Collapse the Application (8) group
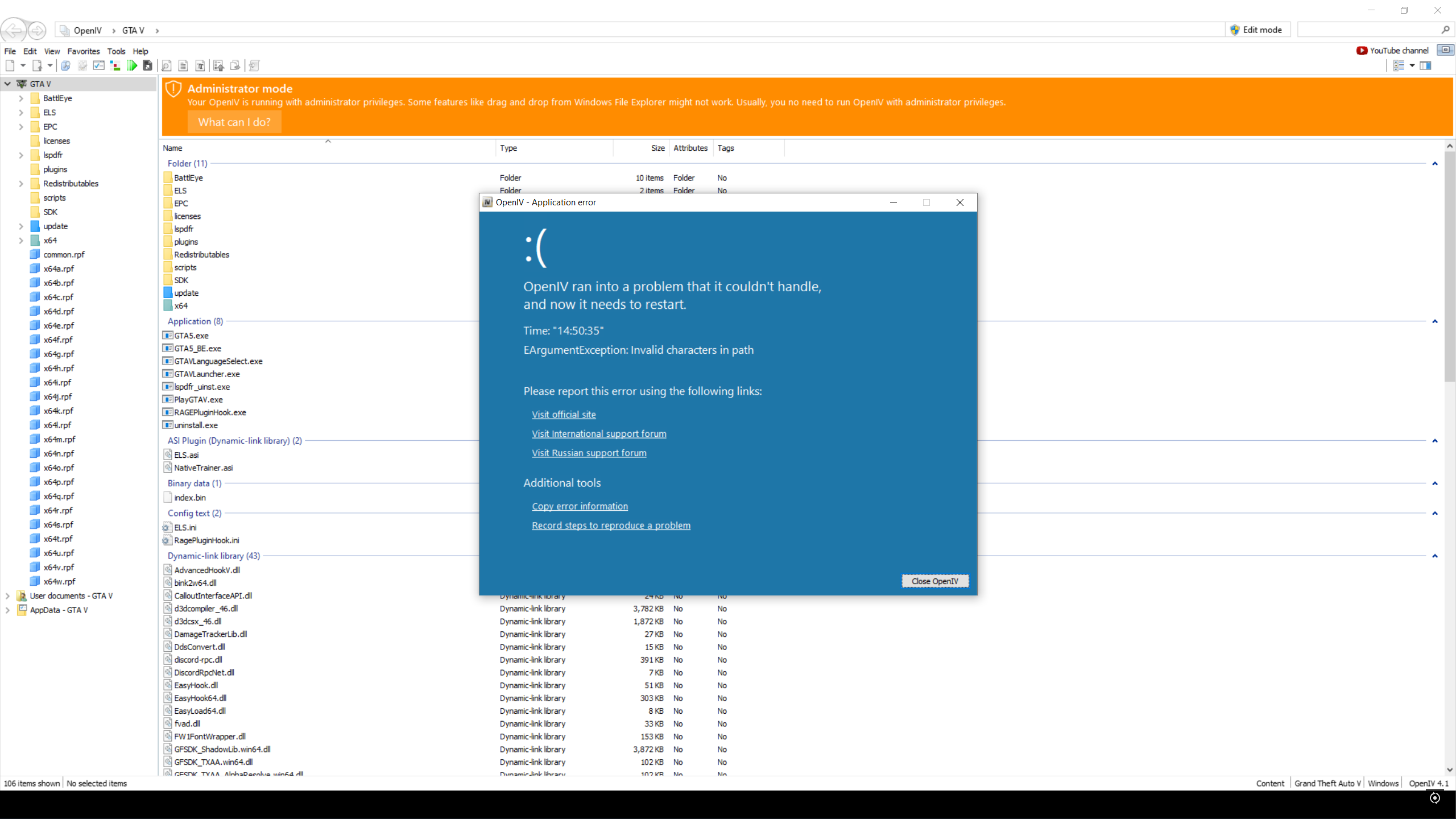Screen dimensions: 1456x819 1434,321
